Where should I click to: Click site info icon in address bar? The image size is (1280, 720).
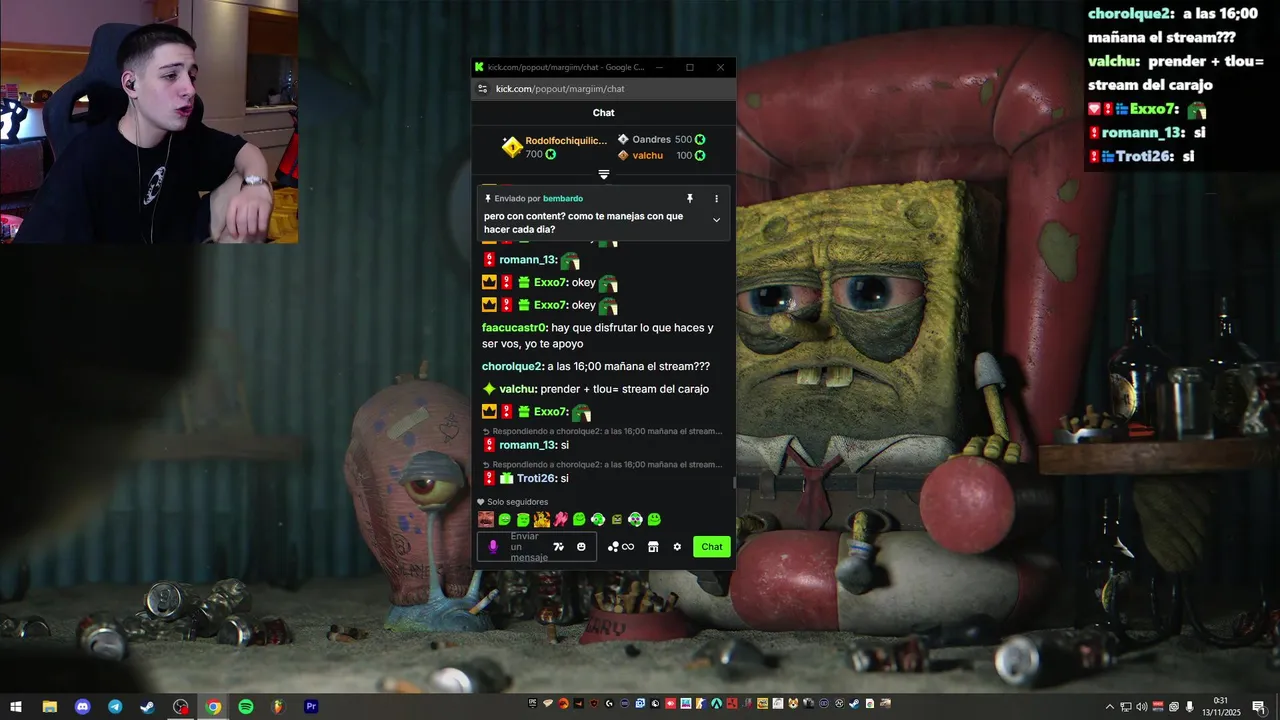click(x=483, y=89)
